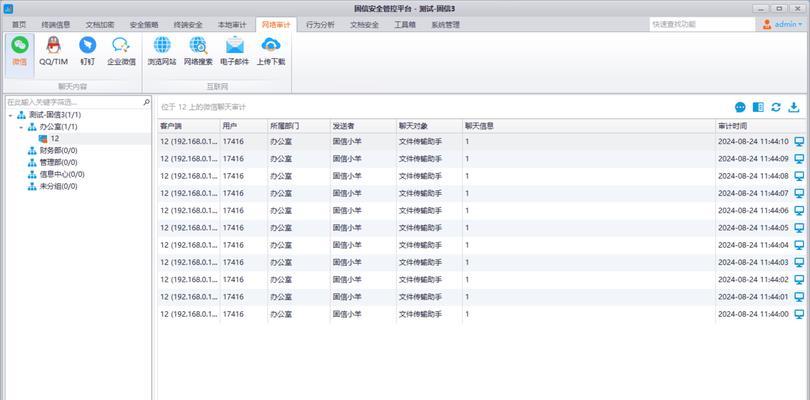
Task: Switch to the 终端安全 tab
Action: [188, 24]
